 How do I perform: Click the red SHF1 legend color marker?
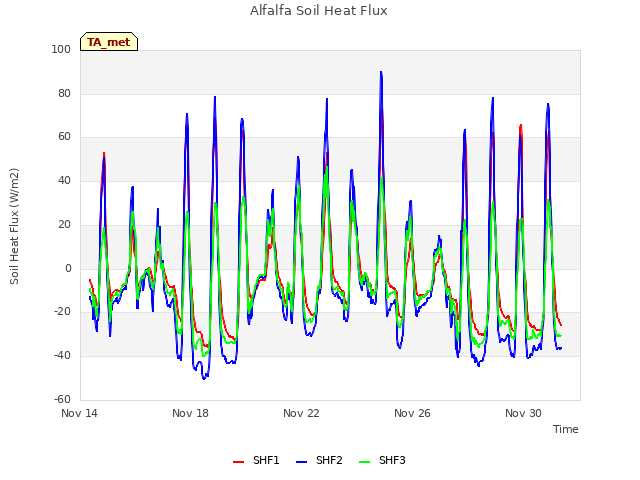coord(238,462)
